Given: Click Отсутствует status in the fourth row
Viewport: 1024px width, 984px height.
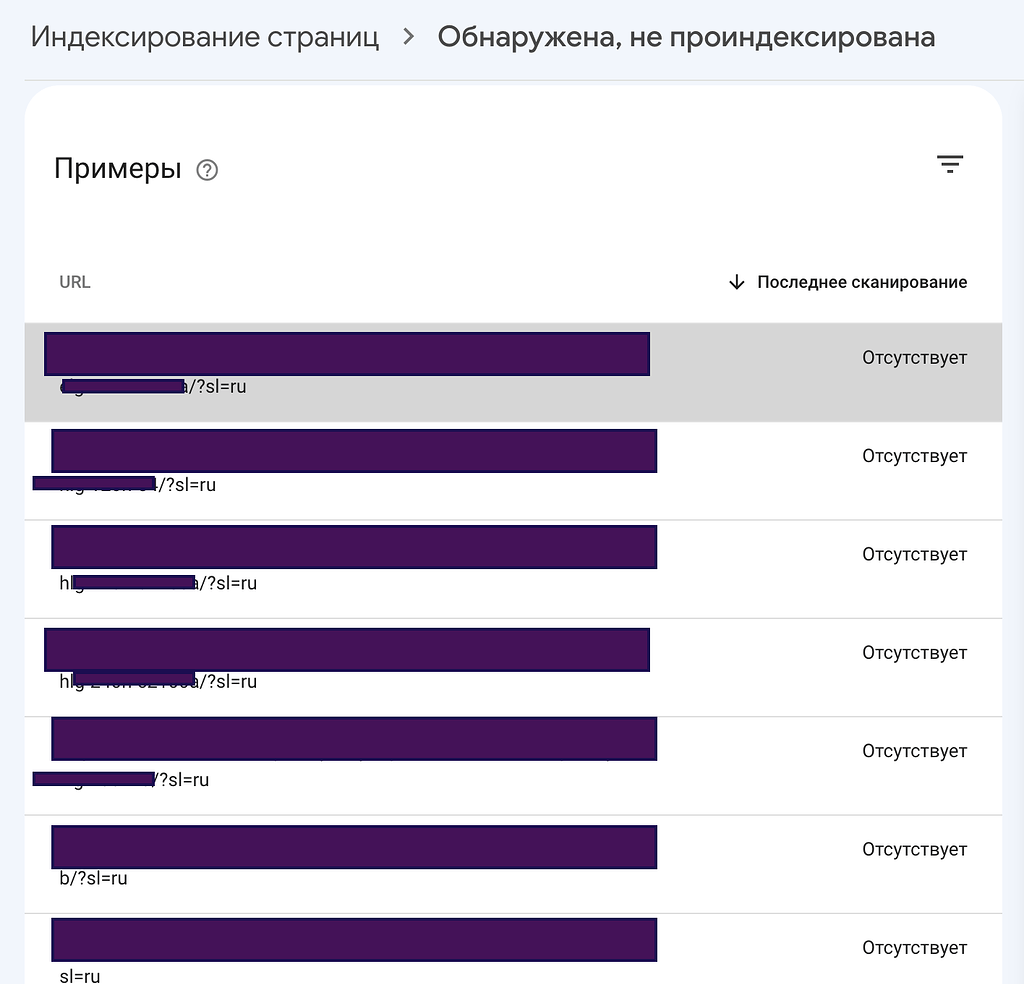Looking at the screenshot, I should click(x=914, y=652).
